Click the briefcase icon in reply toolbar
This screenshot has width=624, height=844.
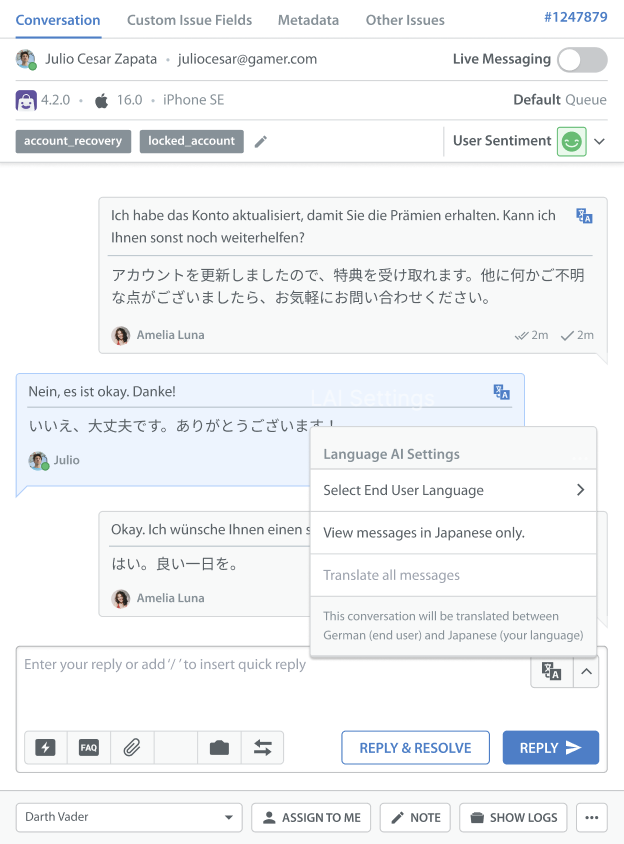(219, 748)
